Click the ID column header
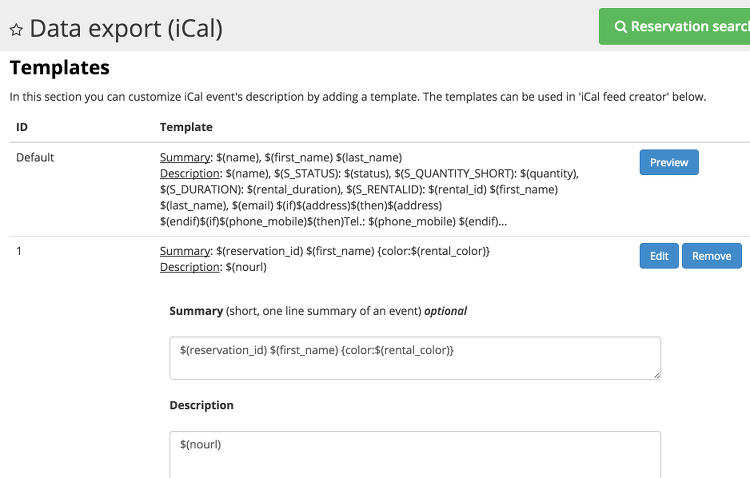The width and height of the screenshot is (750, 478). pyautogui.click(x=22, y=127)
